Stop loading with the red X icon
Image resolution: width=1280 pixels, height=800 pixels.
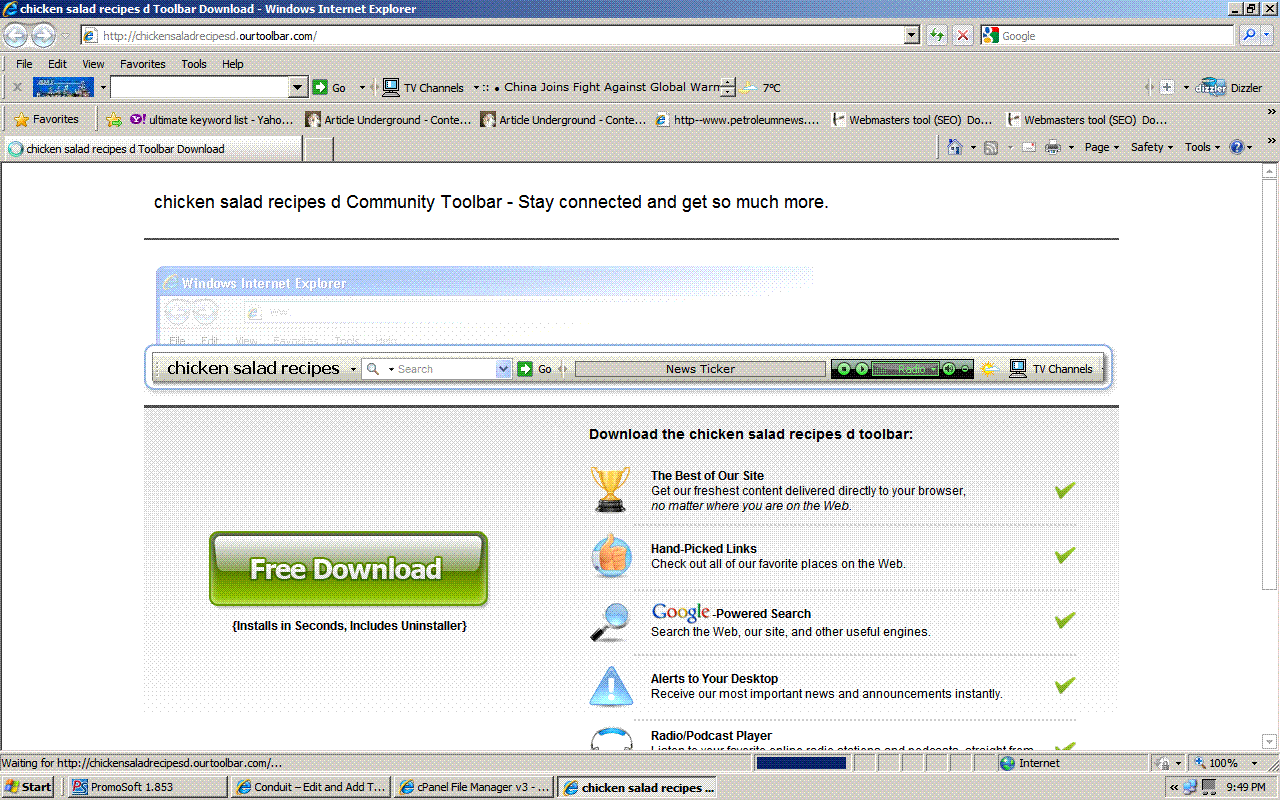[962, 36]
